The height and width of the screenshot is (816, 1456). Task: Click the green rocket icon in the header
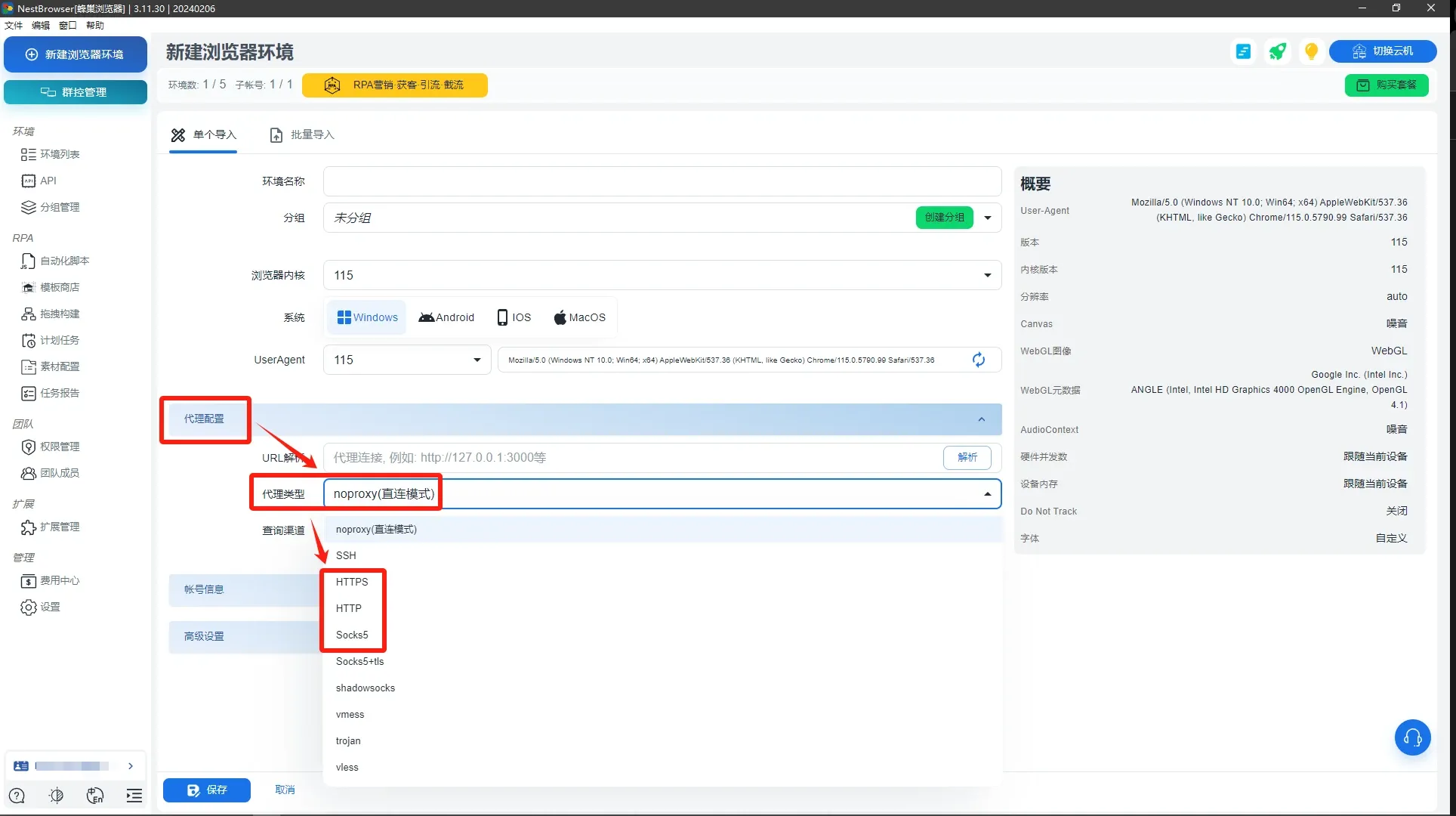(x=1277, y=51)
